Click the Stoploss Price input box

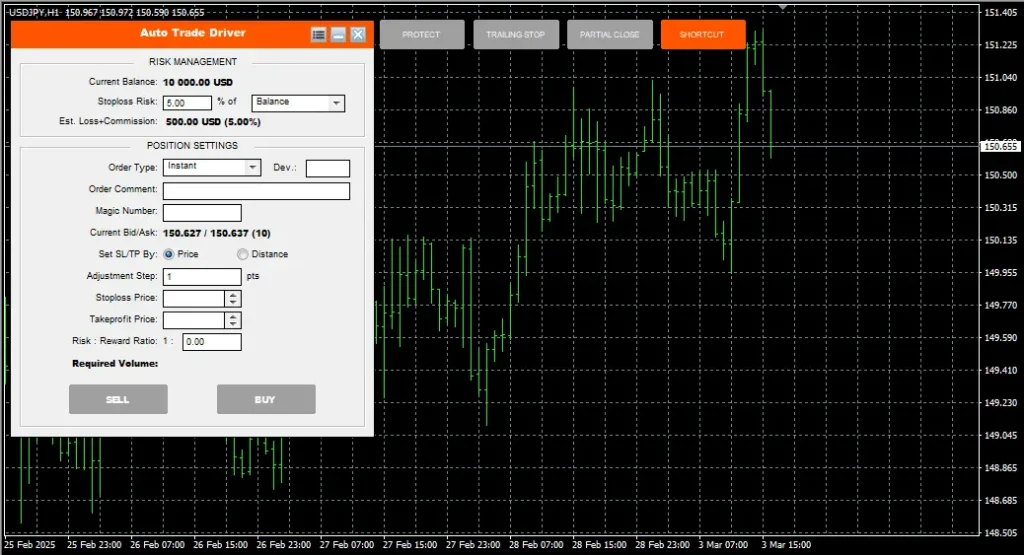[x=194, y=298]
